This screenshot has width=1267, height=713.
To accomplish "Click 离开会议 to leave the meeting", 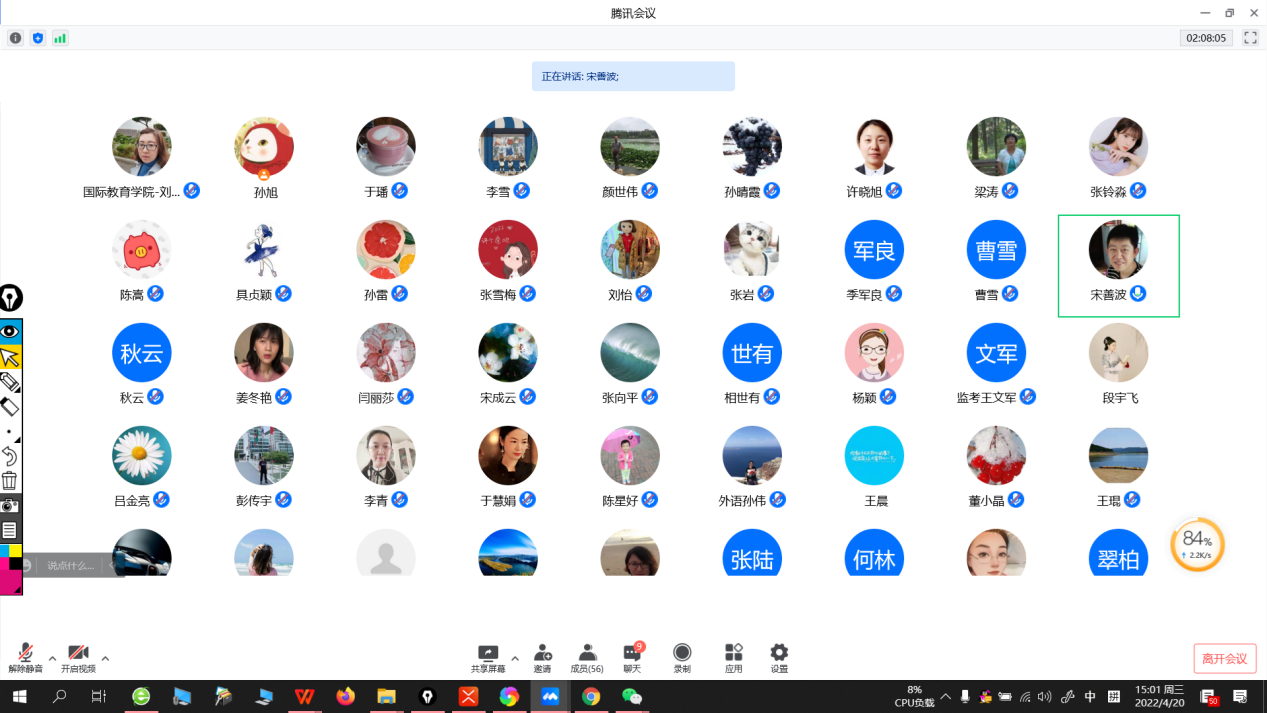I will [1224, 658].
